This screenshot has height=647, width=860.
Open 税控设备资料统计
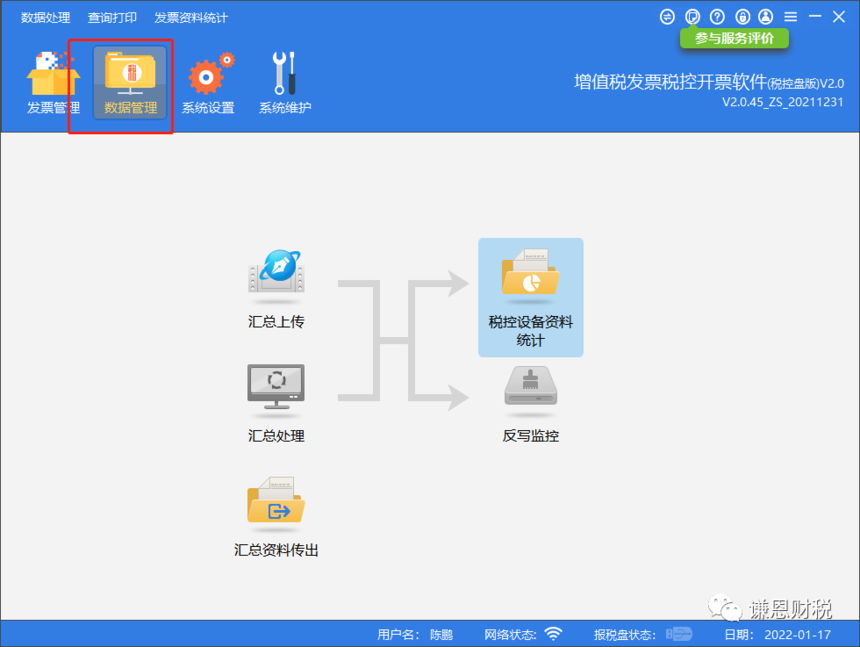[x=530, y=298]
